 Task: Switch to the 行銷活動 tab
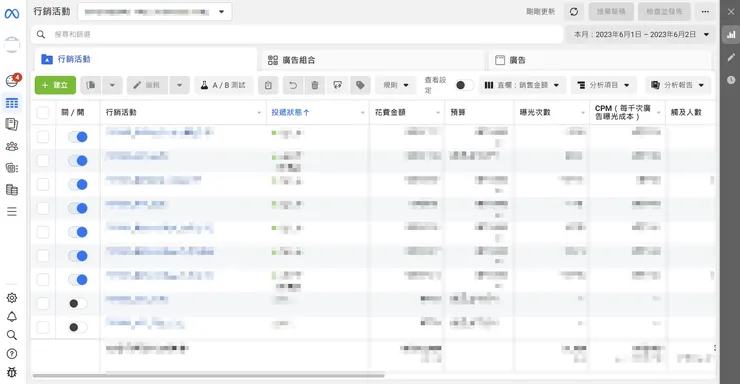click(146, 59)
